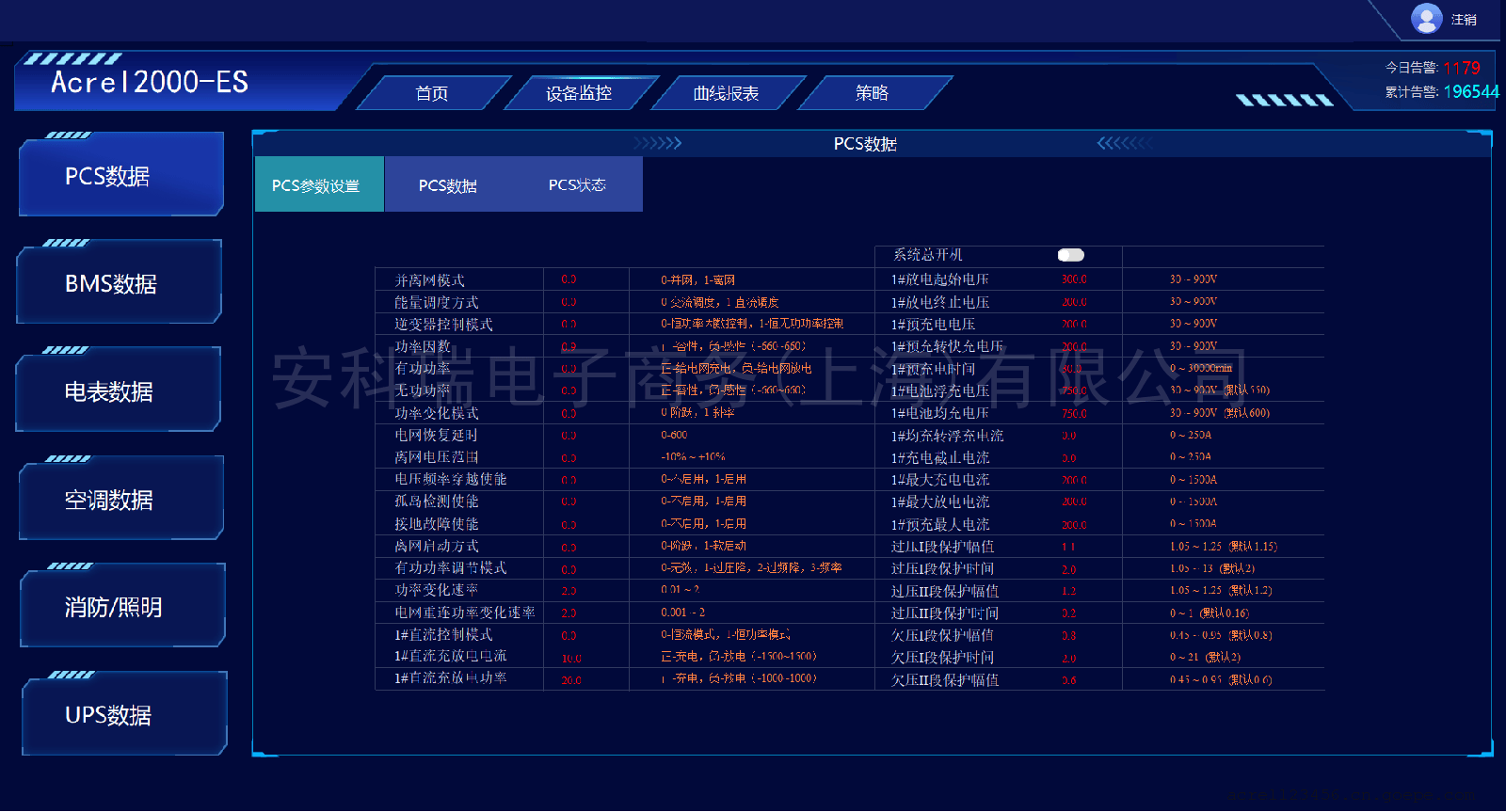Open PCS数据 in the sidebar

[121, 175]
